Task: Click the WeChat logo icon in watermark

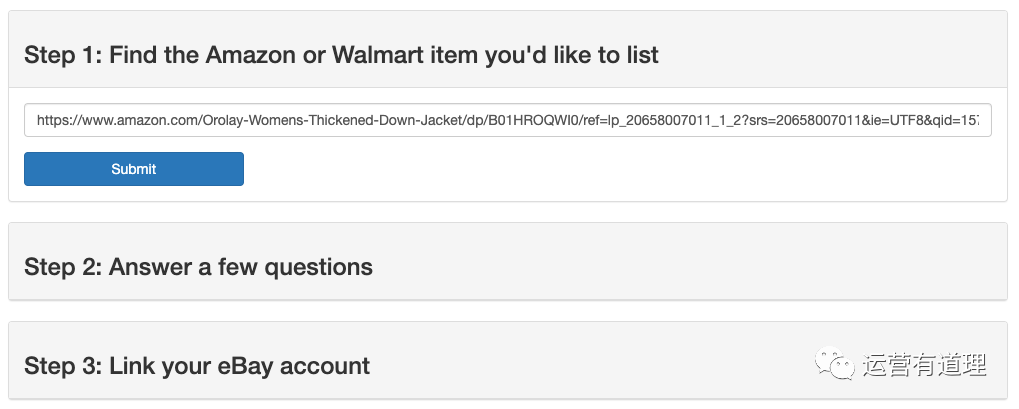Action: coord(835,363)
